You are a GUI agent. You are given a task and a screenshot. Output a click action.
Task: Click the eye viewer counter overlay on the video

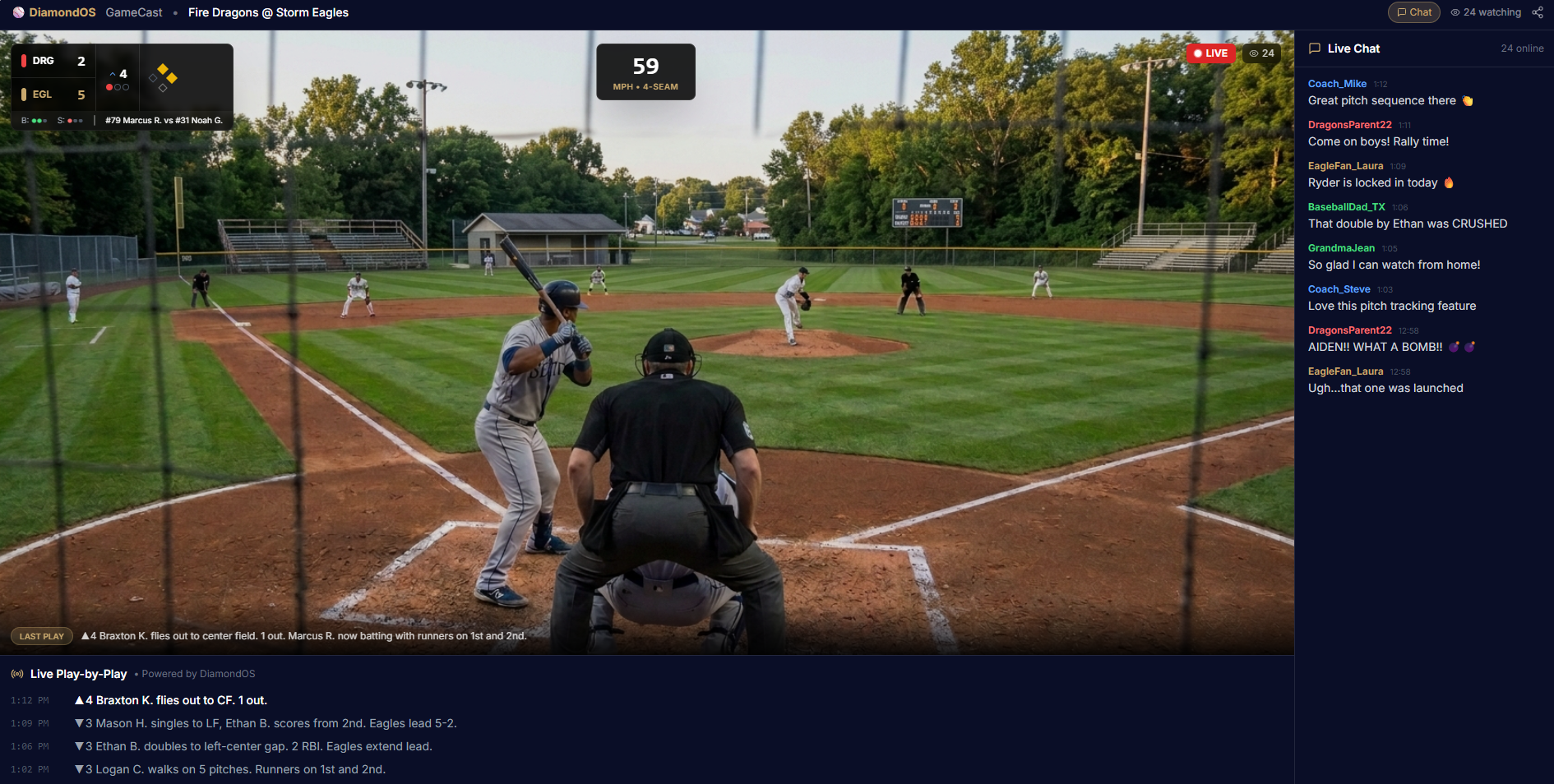pyautogui.click(x=1263, y=53)
